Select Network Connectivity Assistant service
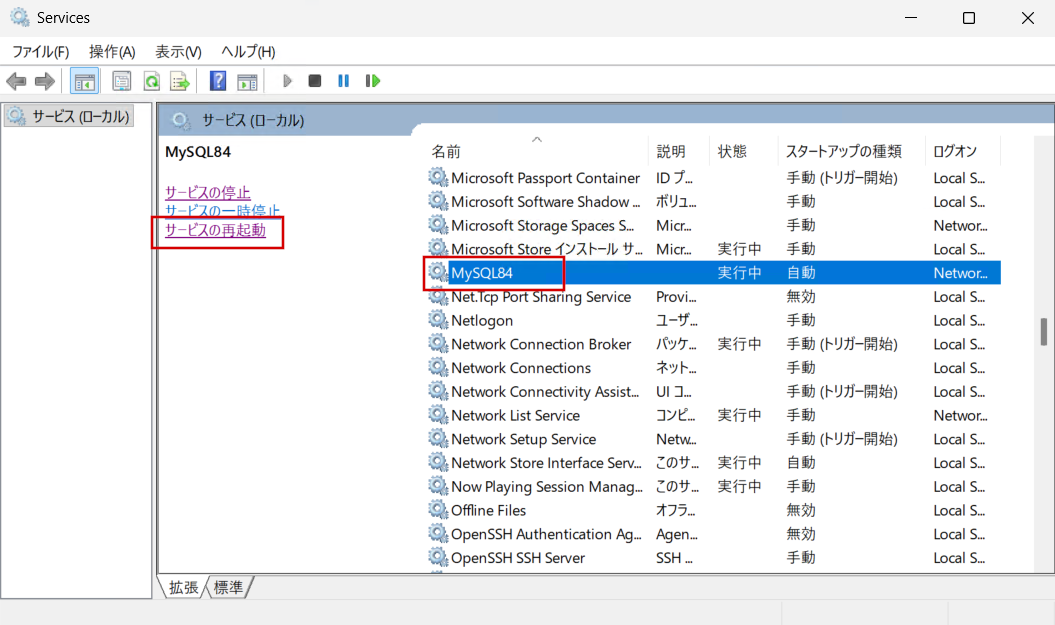 pyautogui.click(x=545, y=392)
